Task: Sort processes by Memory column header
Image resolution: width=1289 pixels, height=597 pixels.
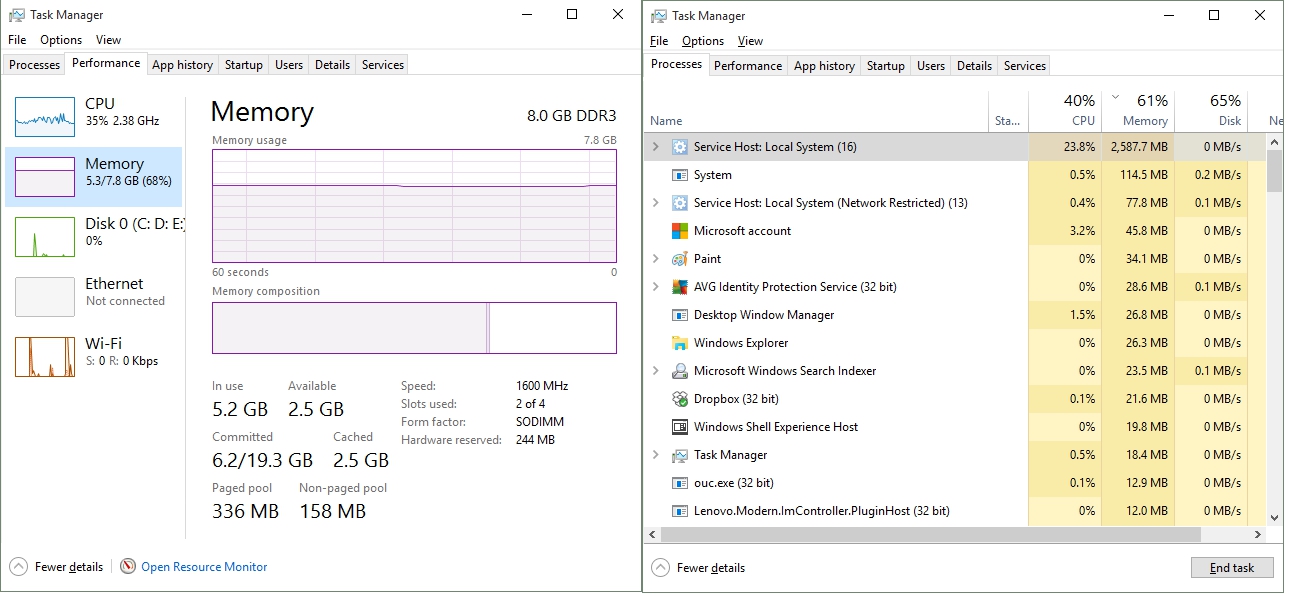Action: tap(1144, 121)
